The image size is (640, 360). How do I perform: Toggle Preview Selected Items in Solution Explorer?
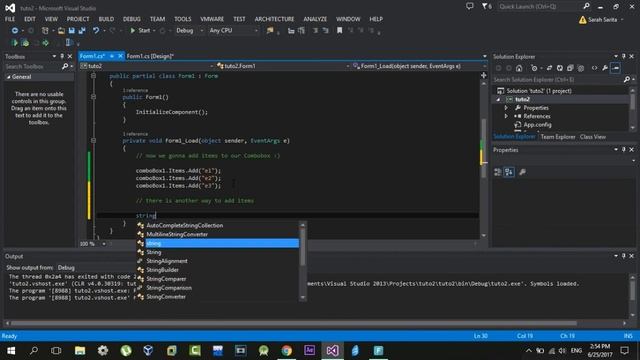click(x=616, y=68)
